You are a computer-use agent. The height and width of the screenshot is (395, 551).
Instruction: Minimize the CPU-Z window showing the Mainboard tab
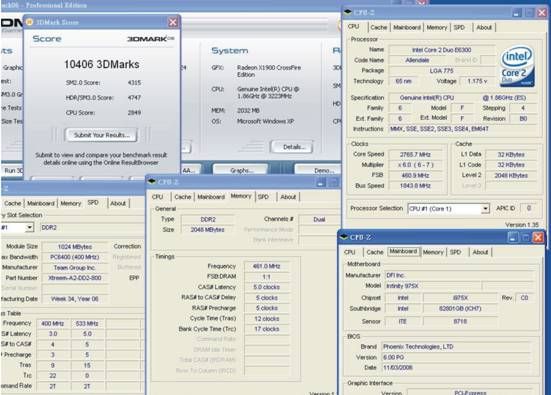coord(513,237)
